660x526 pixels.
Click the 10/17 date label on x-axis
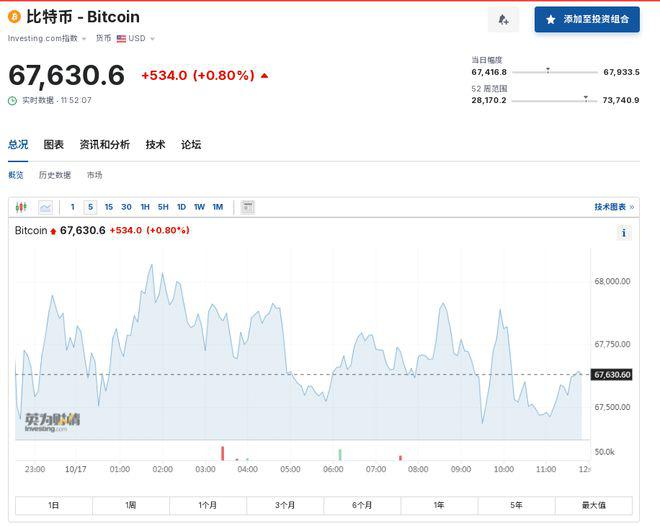click(x=76, y=469)
